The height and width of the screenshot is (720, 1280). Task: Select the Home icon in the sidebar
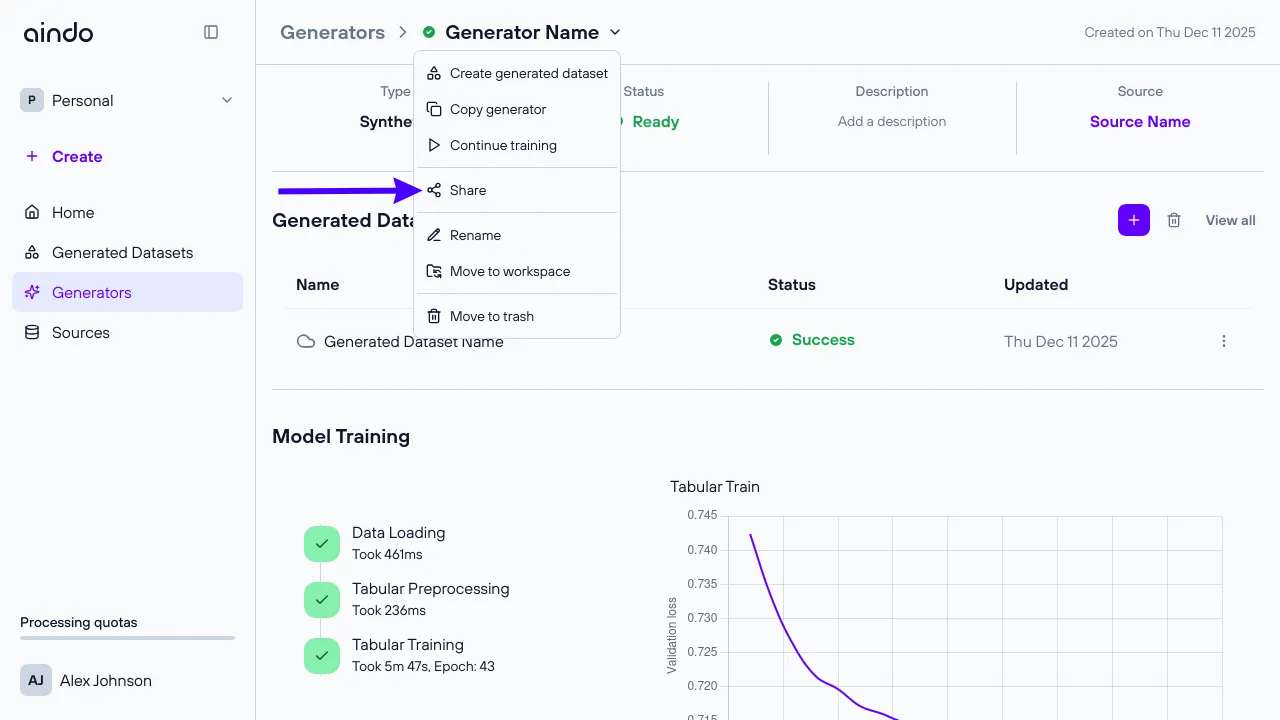(34, 212)
